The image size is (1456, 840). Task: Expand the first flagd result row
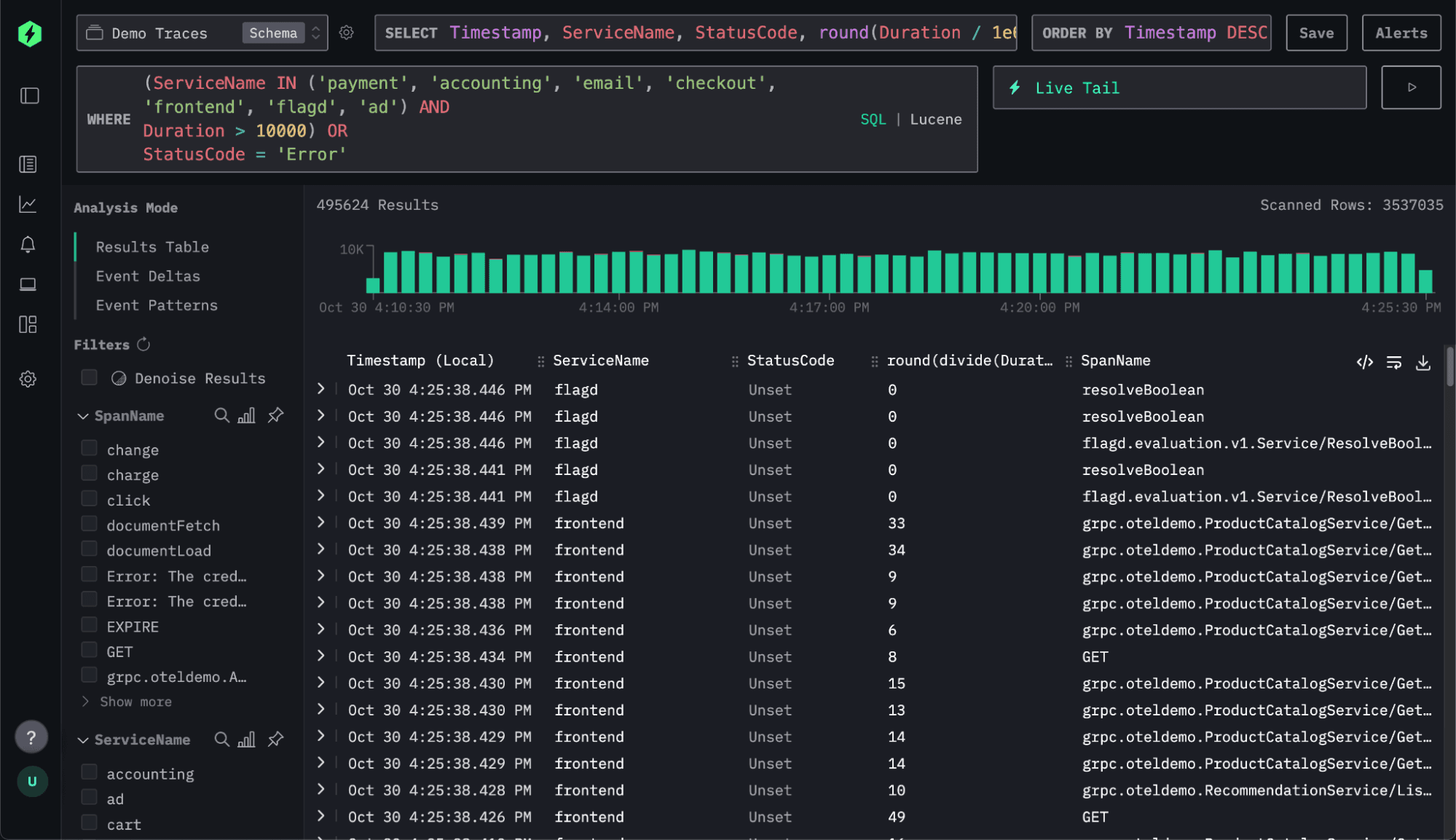320,389
